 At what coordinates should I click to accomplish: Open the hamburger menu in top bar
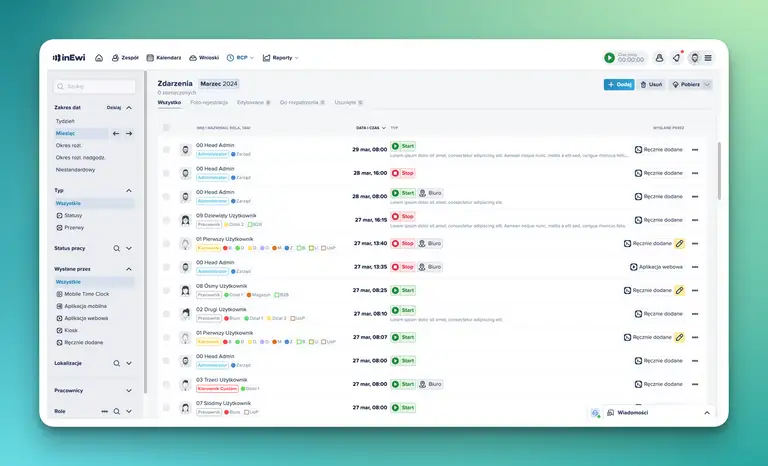(708, 58)
